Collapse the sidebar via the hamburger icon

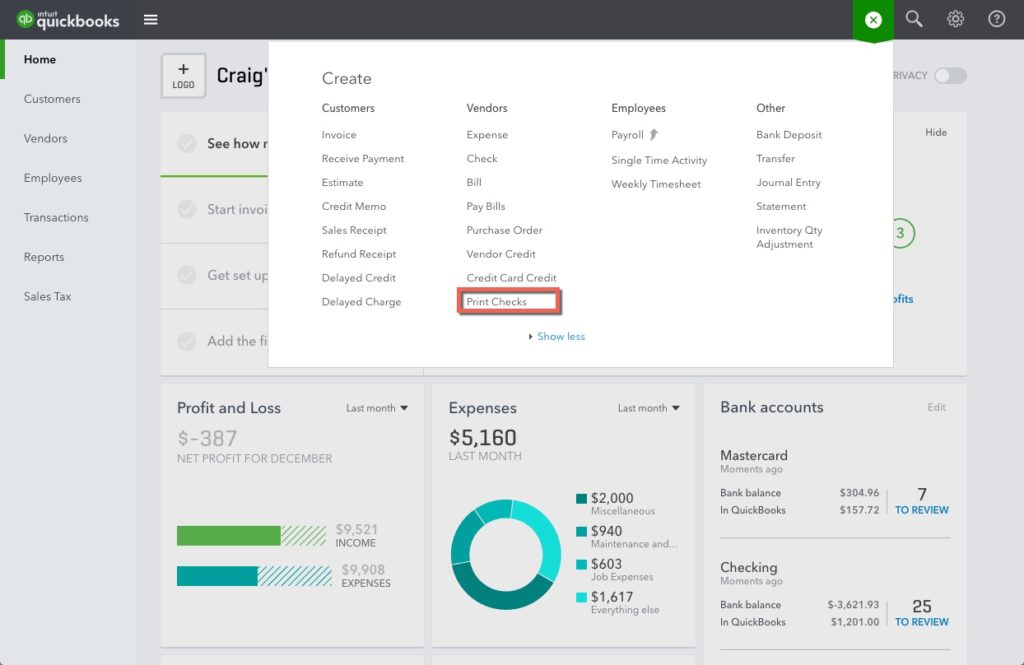pyautogui.click(x=150, y=19)
